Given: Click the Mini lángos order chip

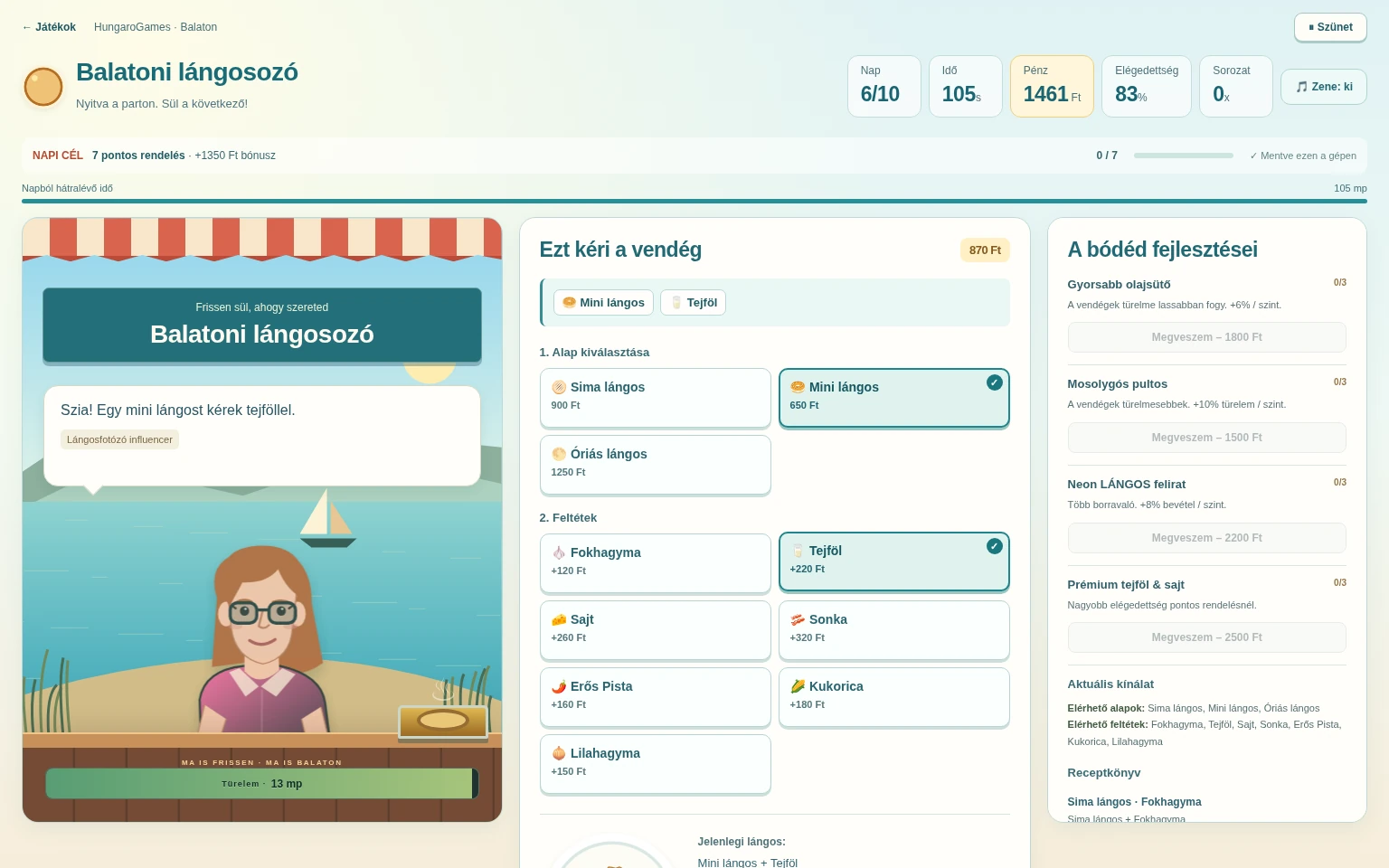Looking at the screenshot, I should coord(603,303).
